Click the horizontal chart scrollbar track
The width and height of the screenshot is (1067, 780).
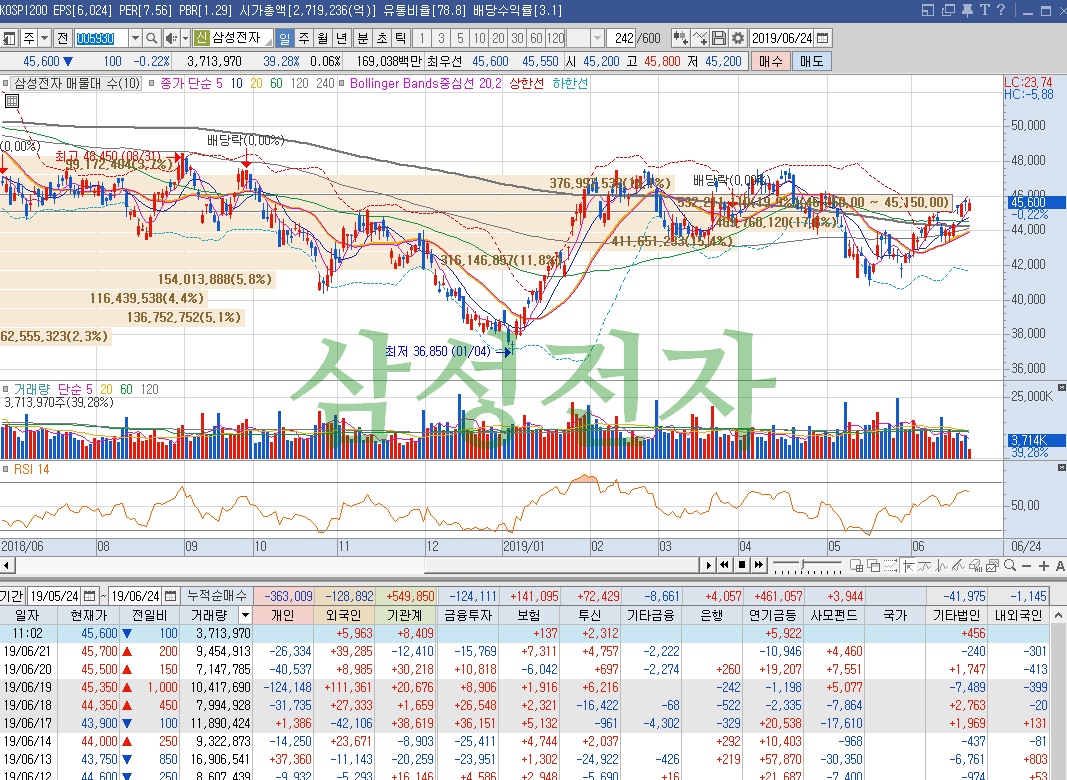(218, 565)
